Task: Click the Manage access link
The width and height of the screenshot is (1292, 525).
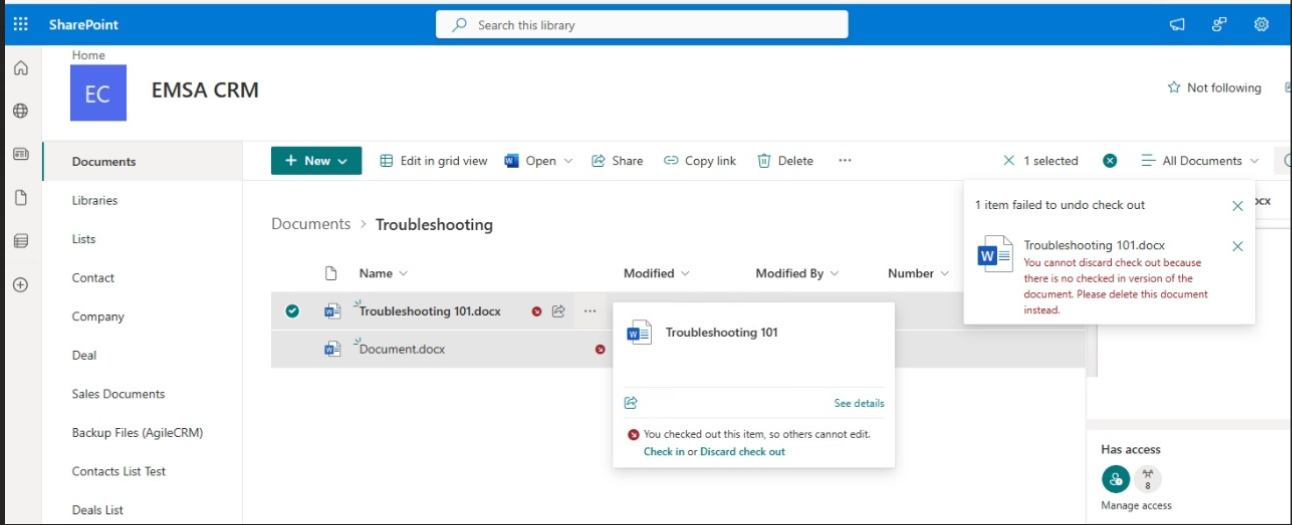Action: click(1136, 505)
